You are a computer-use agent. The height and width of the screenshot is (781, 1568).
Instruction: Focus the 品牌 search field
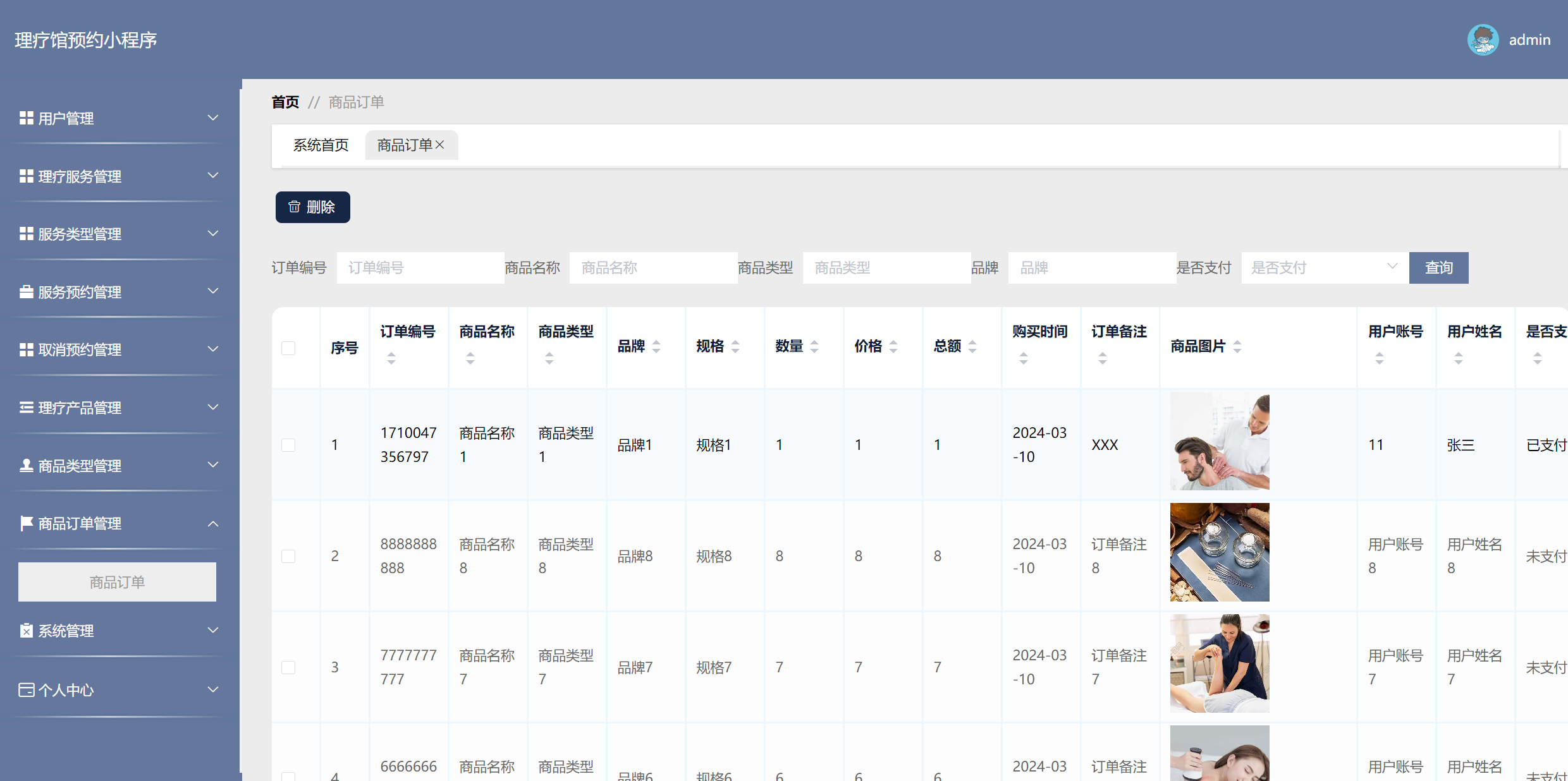1092,268
